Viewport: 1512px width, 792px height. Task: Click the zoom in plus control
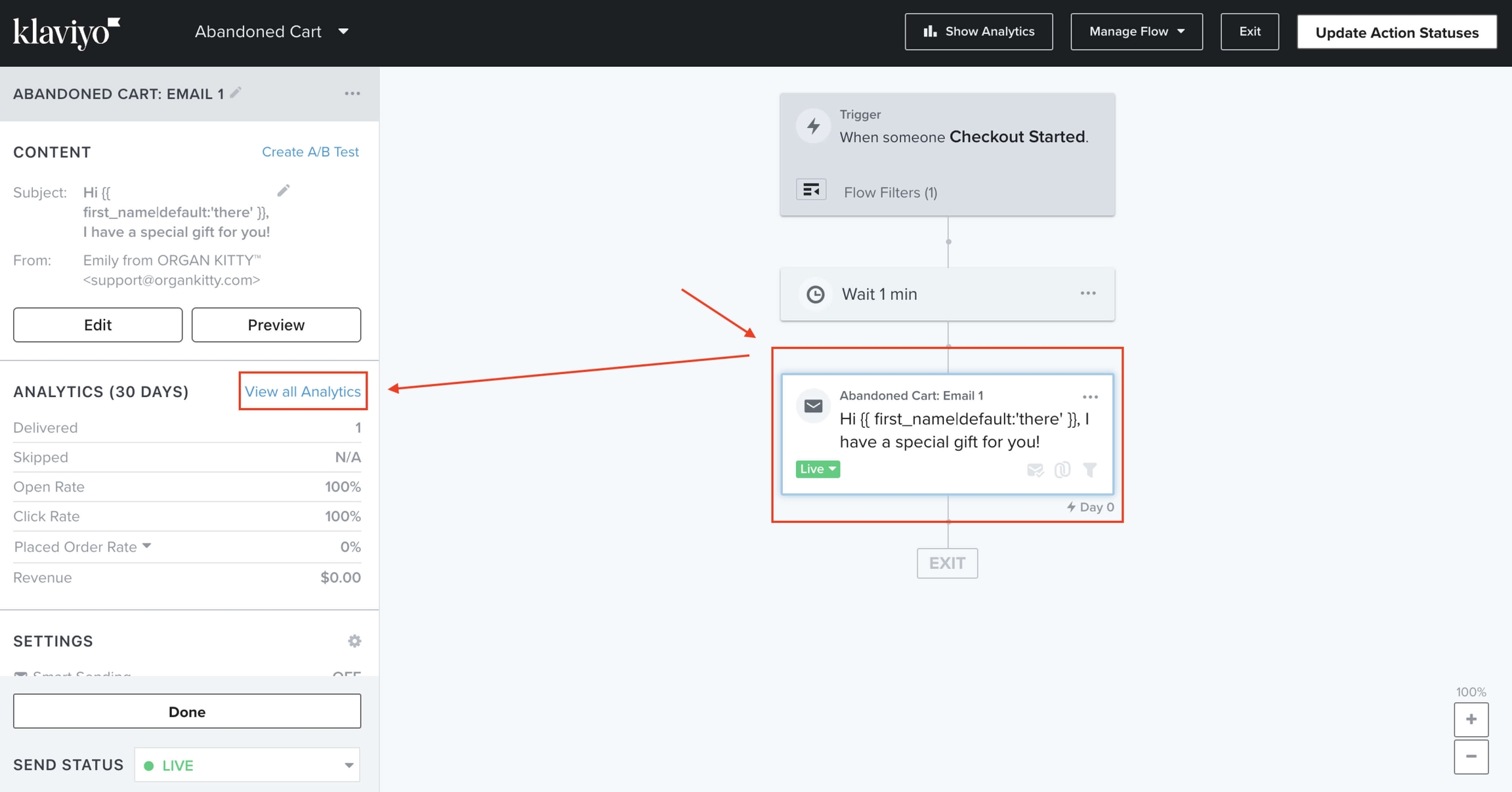(1471, 719)
